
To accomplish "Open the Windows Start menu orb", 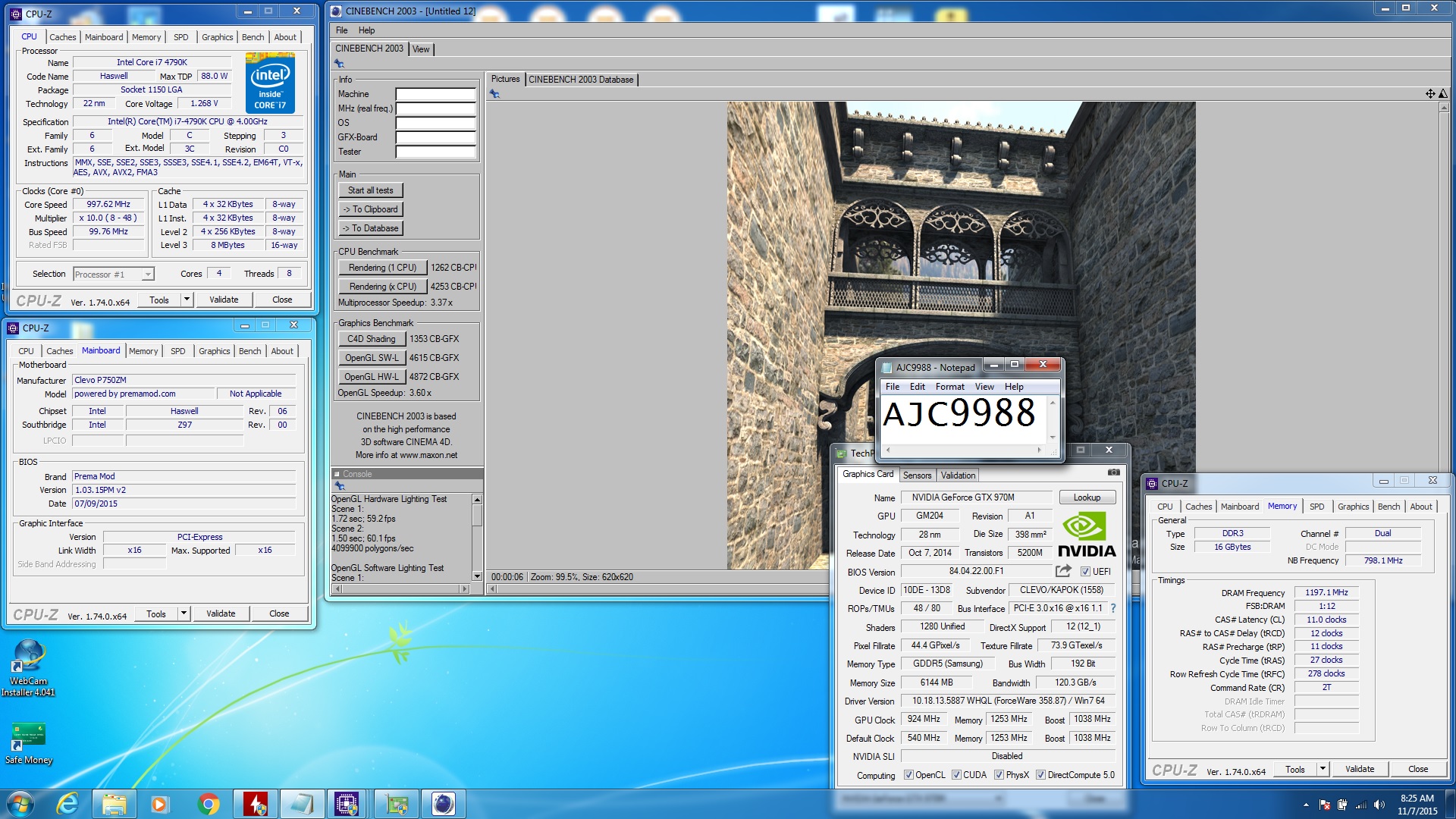I will [x=20, y=804].
